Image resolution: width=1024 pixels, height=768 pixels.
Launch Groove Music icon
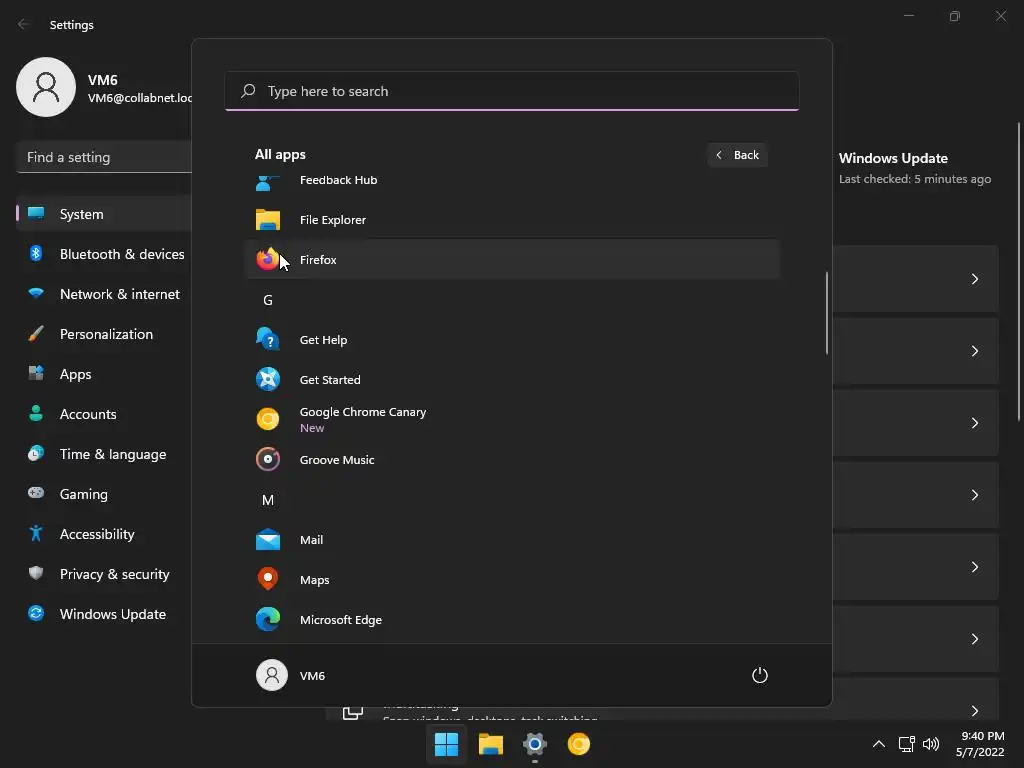point(268,460)
